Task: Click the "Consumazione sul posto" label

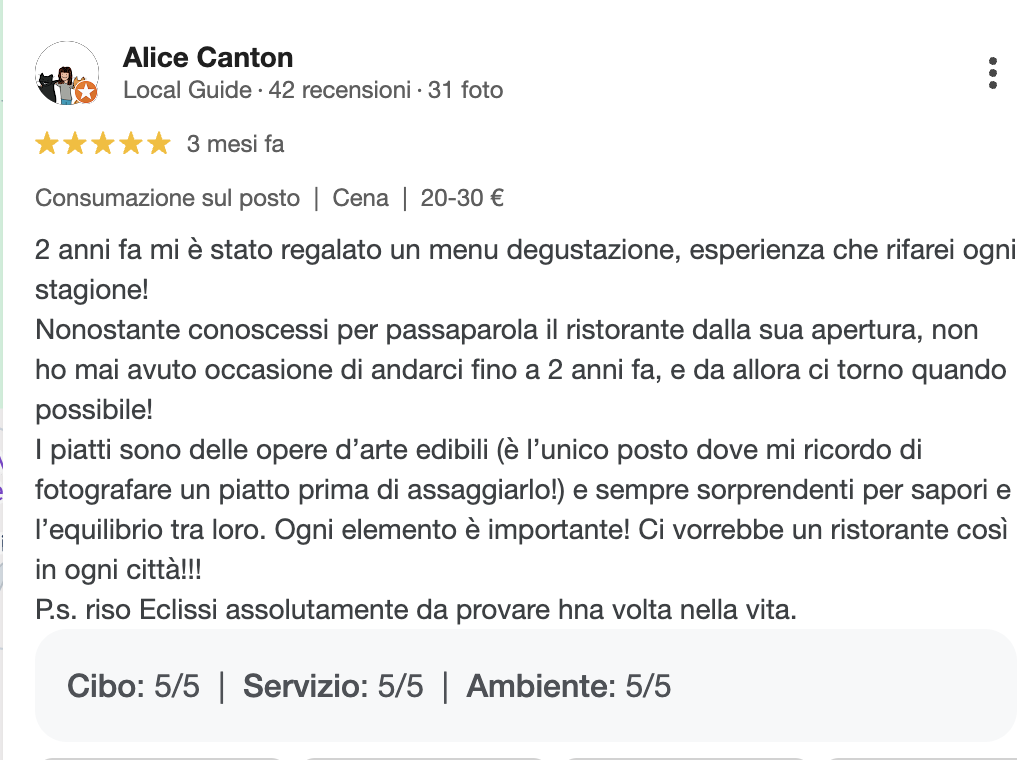Action: pyautogui.click(x=167, y=198)
